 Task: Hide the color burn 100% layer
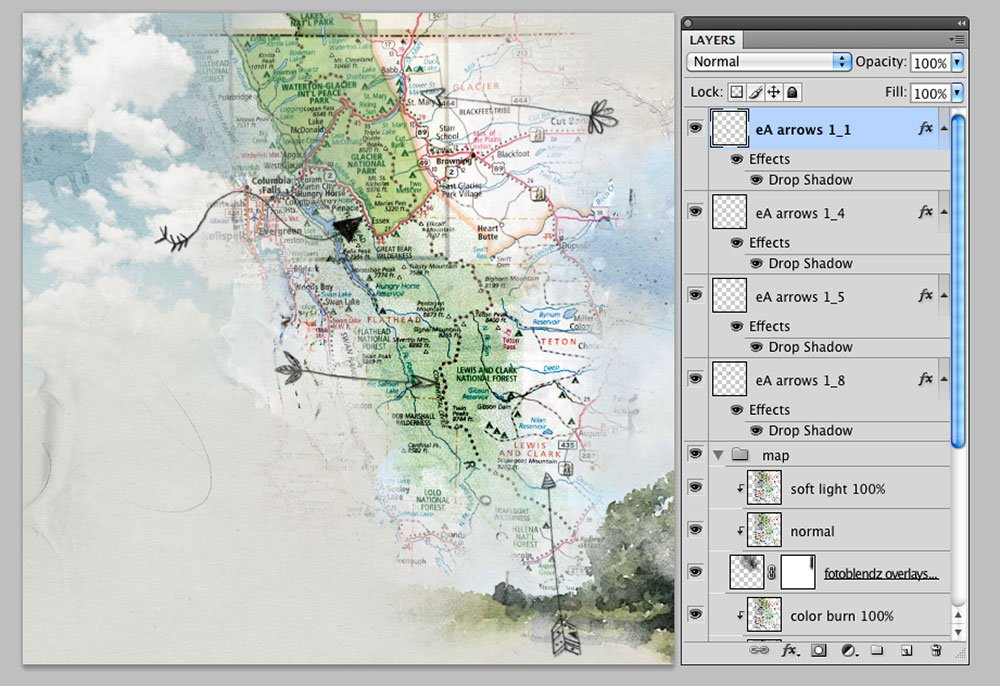click(x=695, y=614)
